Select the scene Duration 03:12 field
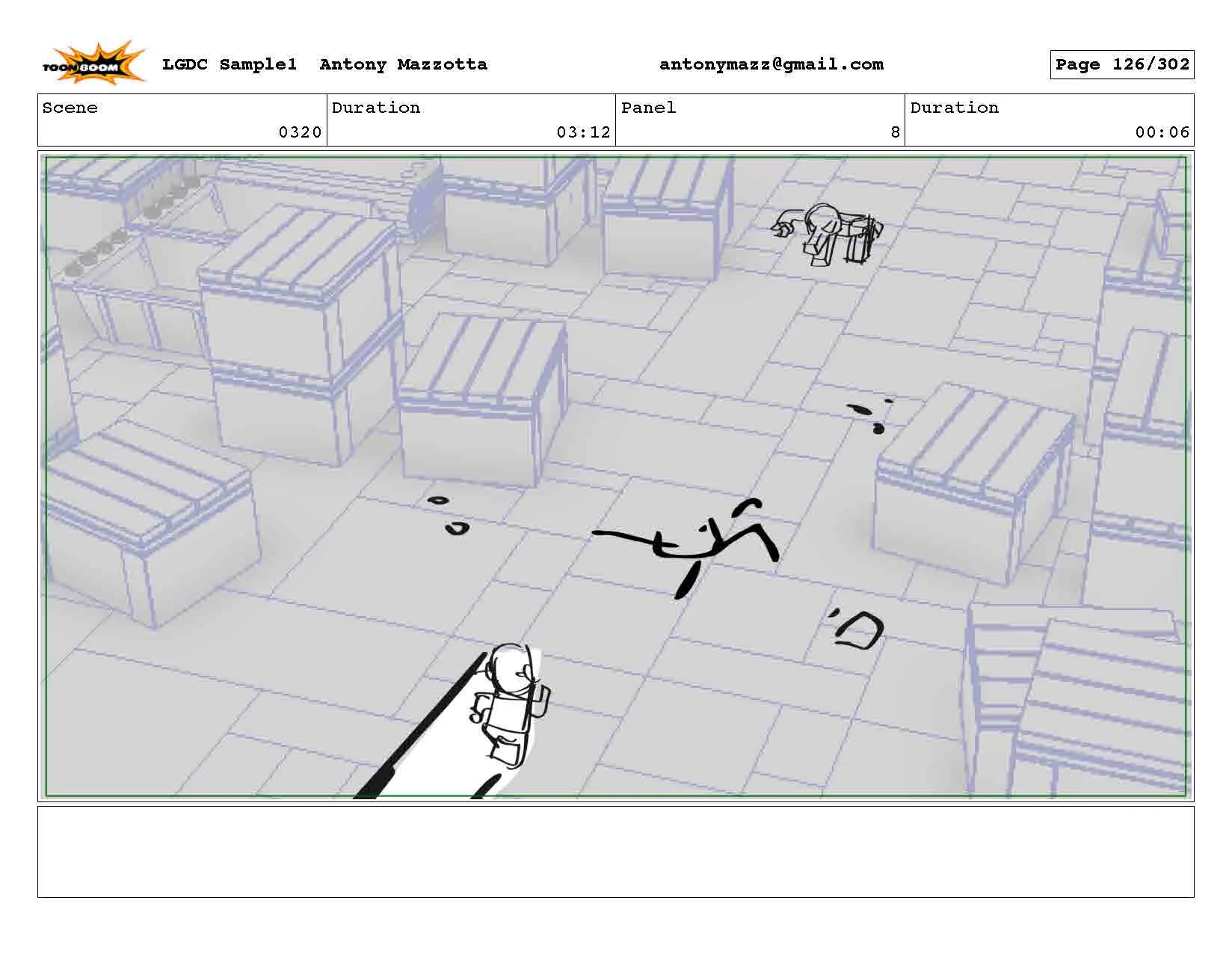 [471, 120]
